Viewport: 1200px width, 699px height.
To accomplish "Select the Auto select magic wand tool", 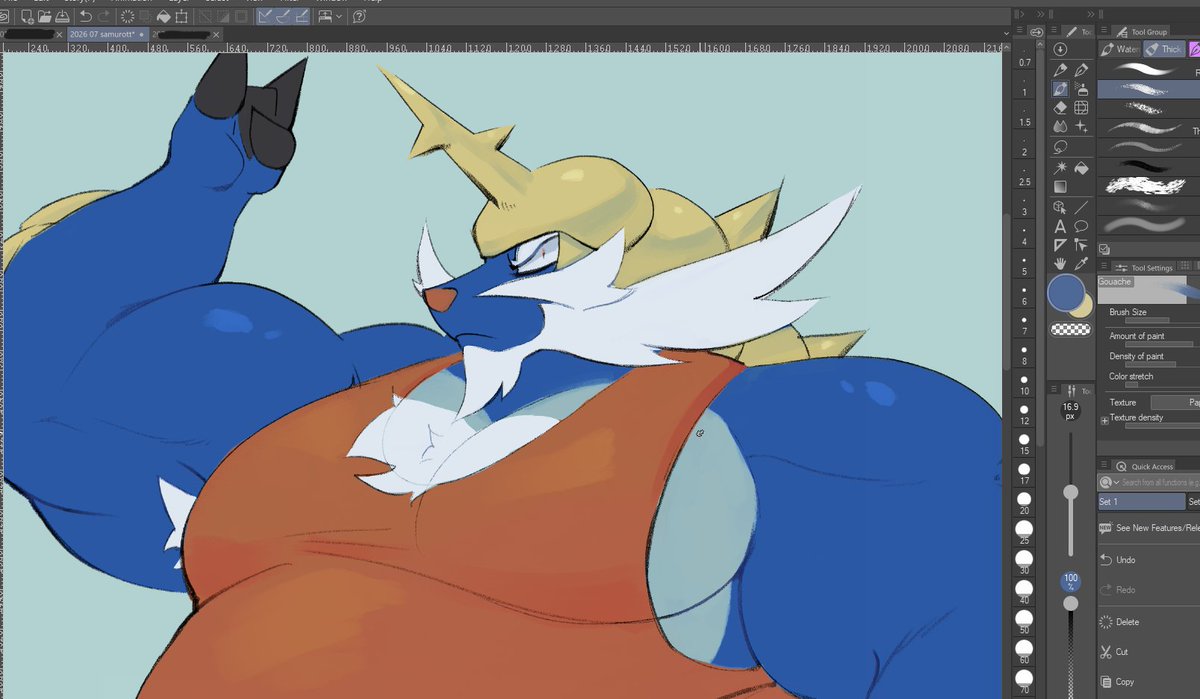I will 1060,169.
